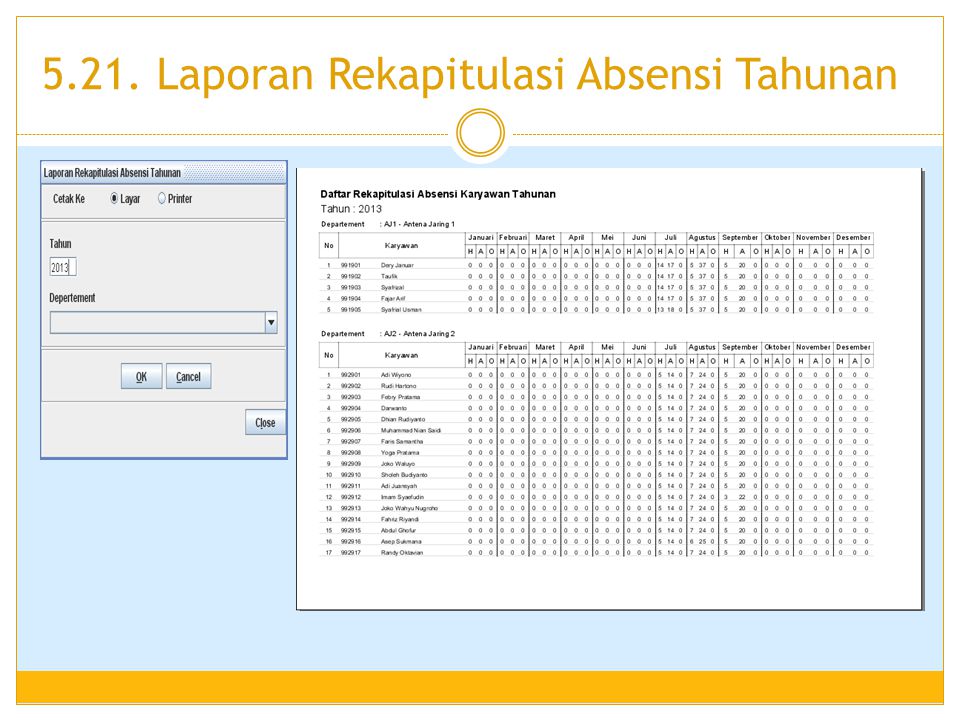Click Januari column header in AJ1 table
This screenshot has height=720, width=960.
(x=481, y=237)
